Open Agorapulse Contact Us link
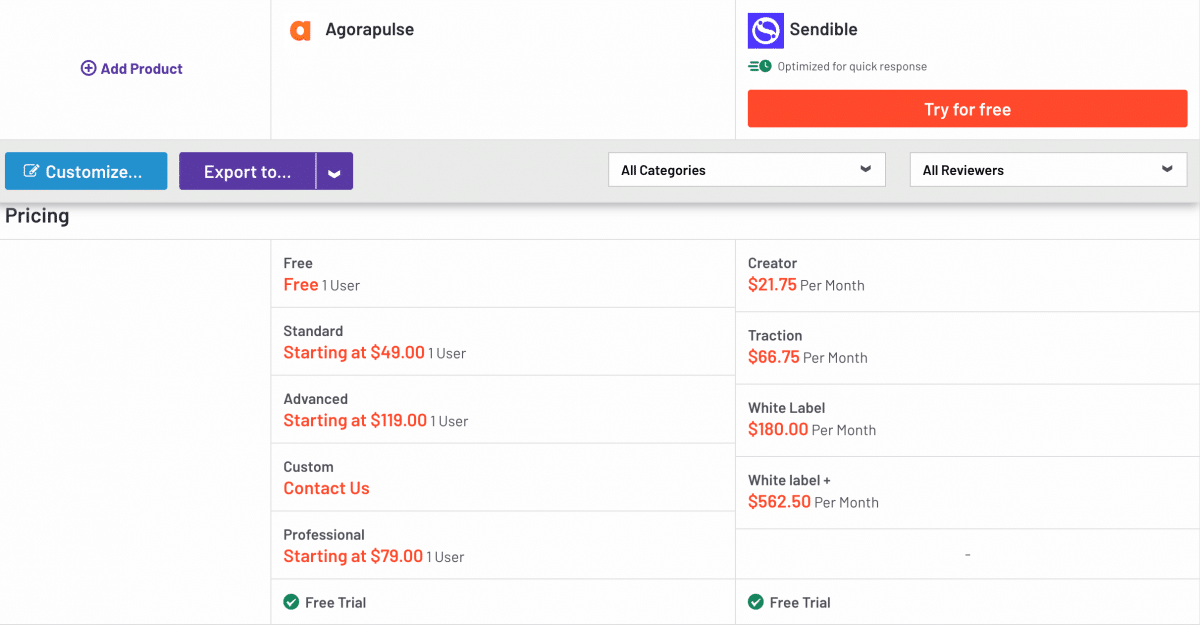1200x625 pixels. (x=326, y=488)
